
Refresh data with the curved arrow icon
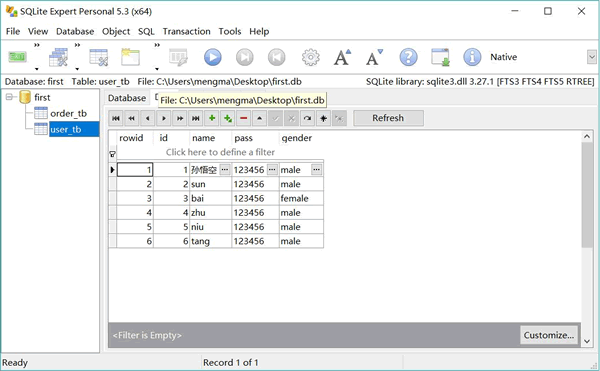[307, 118]
